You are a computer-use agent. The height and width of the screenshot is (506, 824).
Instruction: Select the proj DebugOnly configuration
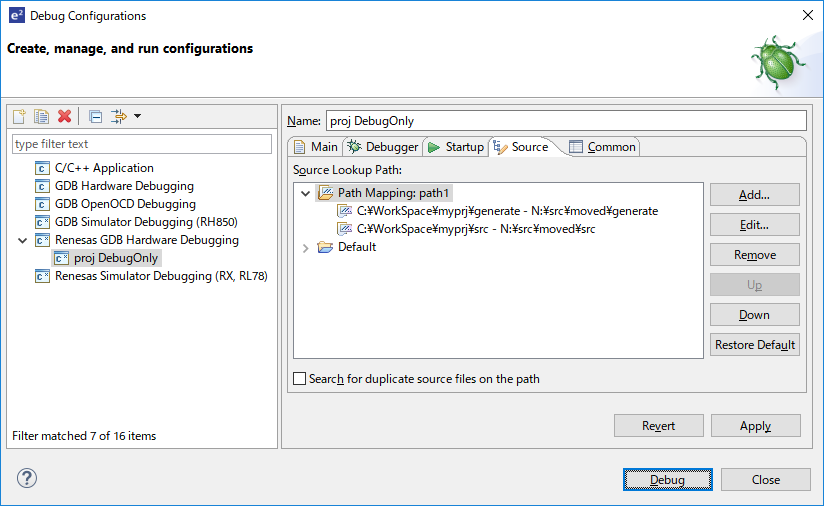115,258
